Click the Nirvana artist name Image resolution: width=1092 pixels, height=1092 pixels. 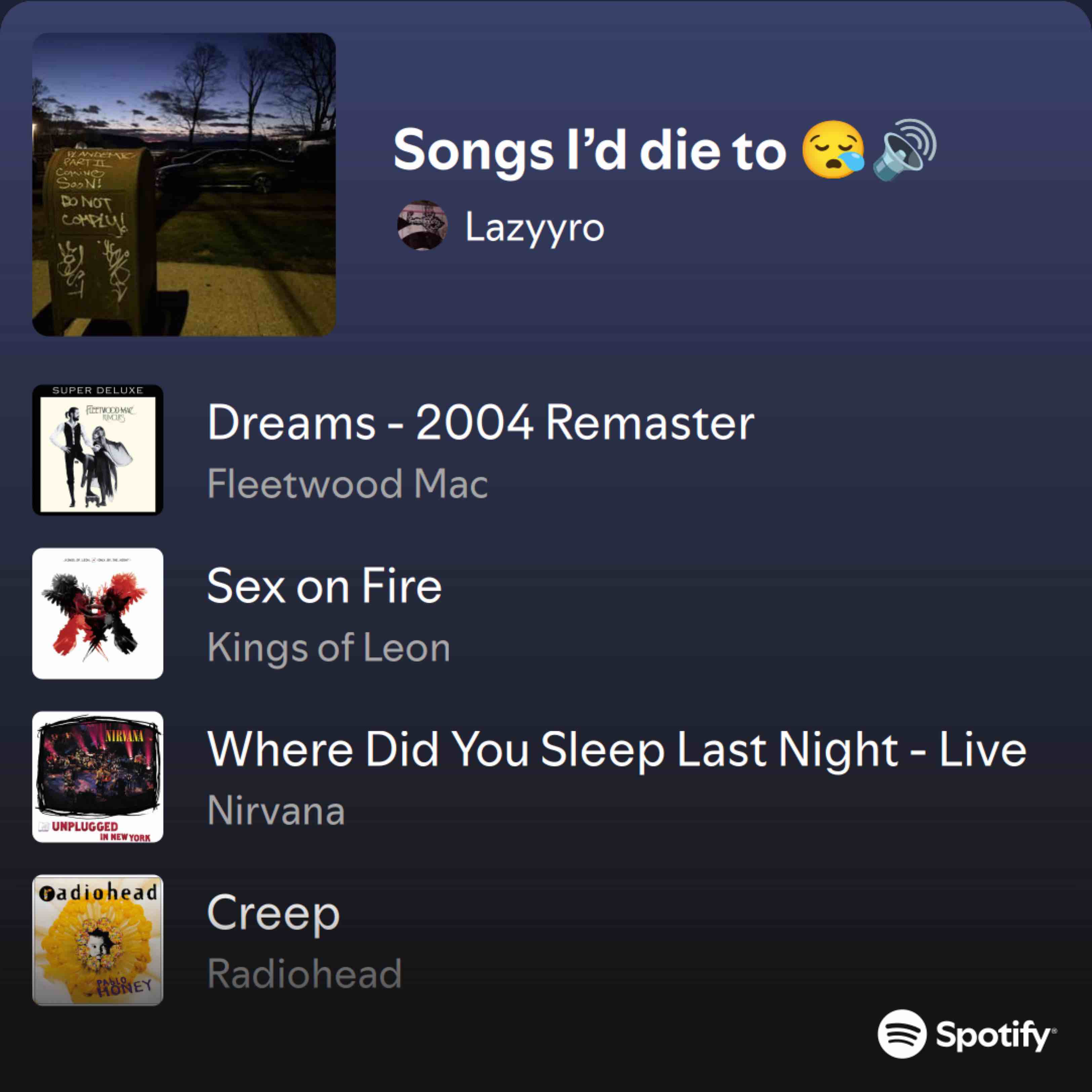tap(276, 811)
